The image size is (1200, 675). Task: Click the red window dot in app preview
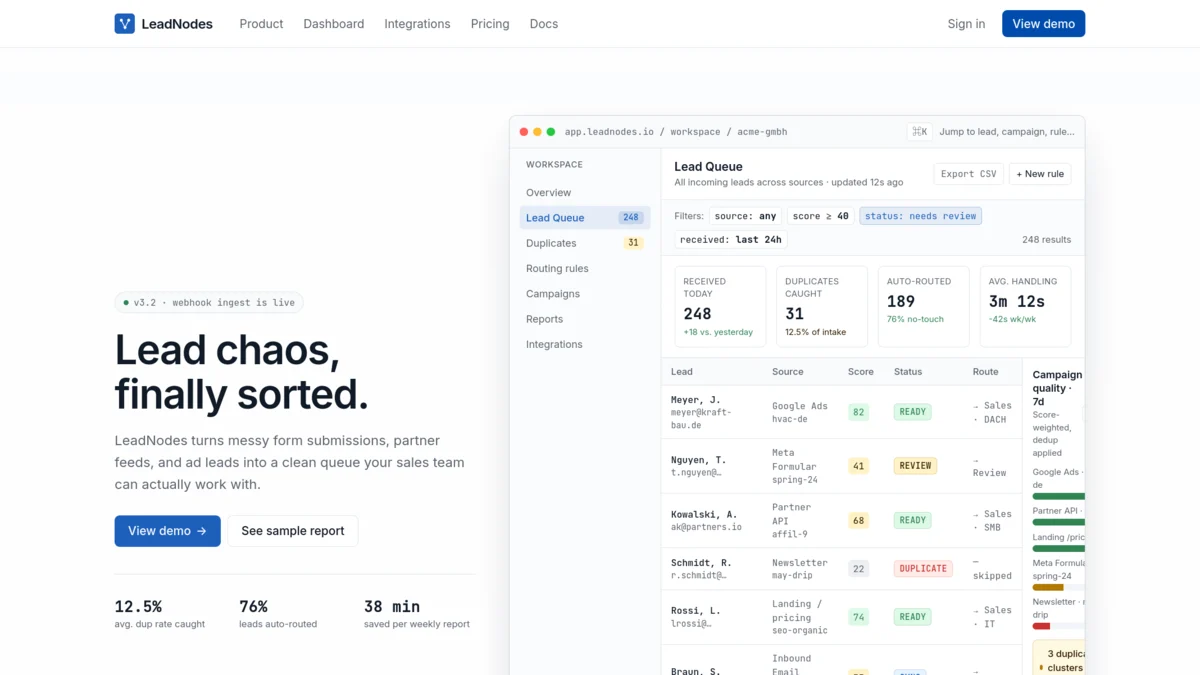click(523, 132)
